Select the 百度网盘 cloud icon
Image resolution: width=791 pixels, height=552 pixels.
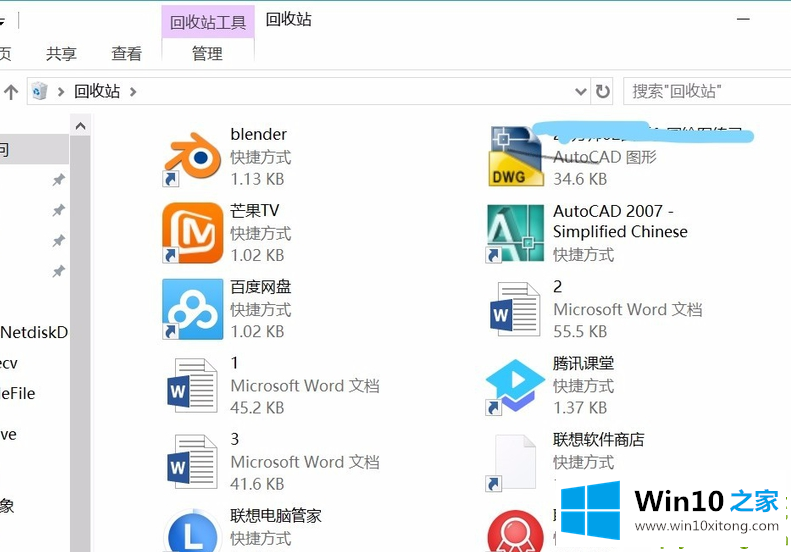click(x=192, y=309)
